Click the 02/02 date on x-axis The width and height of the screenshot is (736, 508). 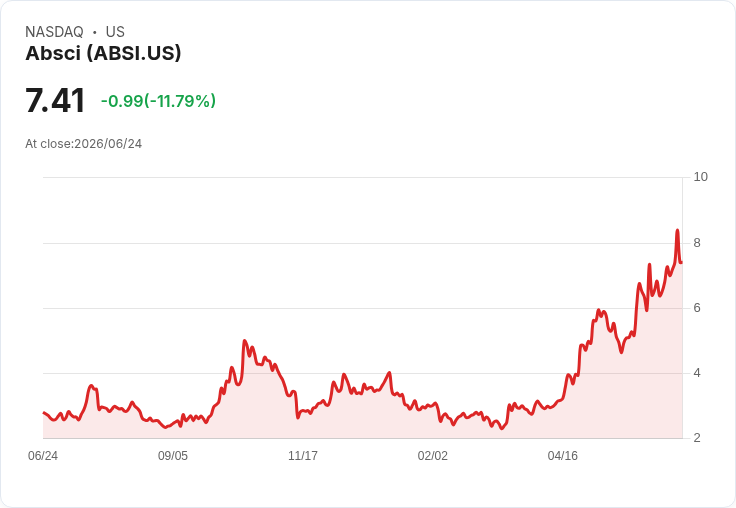pos(433,455)
